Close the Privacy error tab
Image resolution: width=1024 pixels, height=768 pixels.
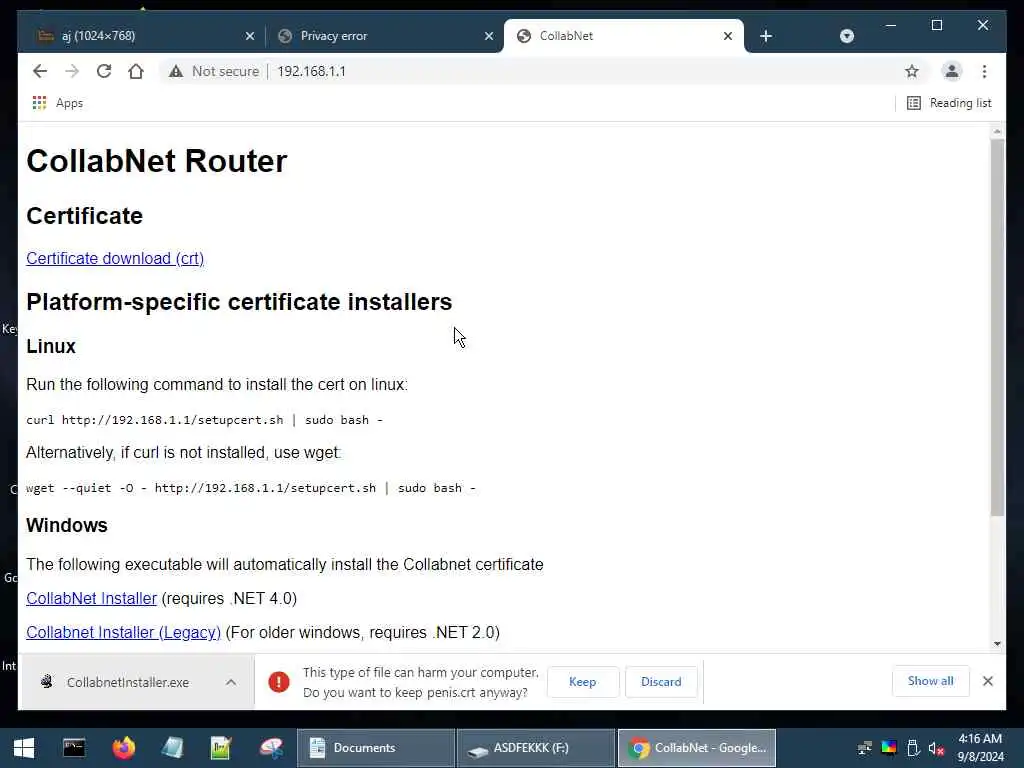(488, 36)
